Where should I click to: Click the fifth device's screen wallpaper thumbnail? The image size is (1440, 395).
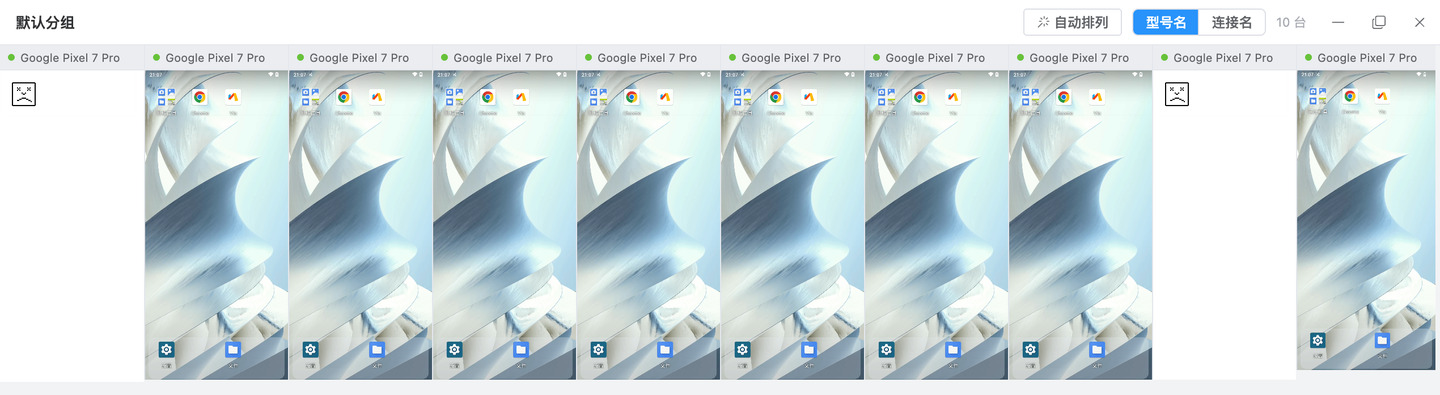[648, 225]
